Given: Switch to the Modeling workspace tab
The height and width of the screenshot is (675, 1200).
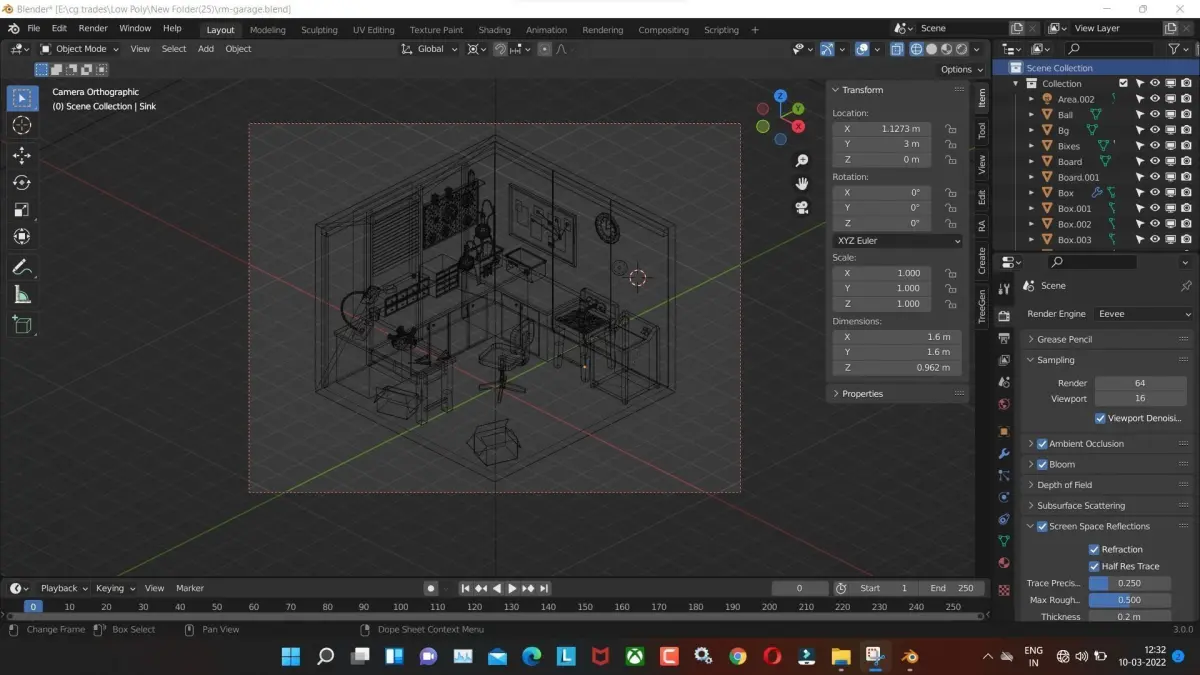Looking at the screenshot, I should [x=267, y=30].
